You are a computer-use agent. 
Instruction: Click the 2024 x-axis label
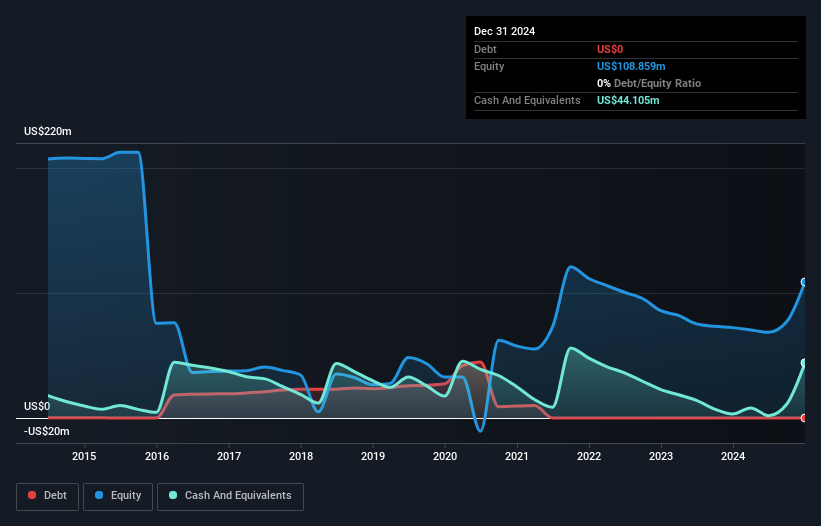pyautogui.click(x=733, y=456)
